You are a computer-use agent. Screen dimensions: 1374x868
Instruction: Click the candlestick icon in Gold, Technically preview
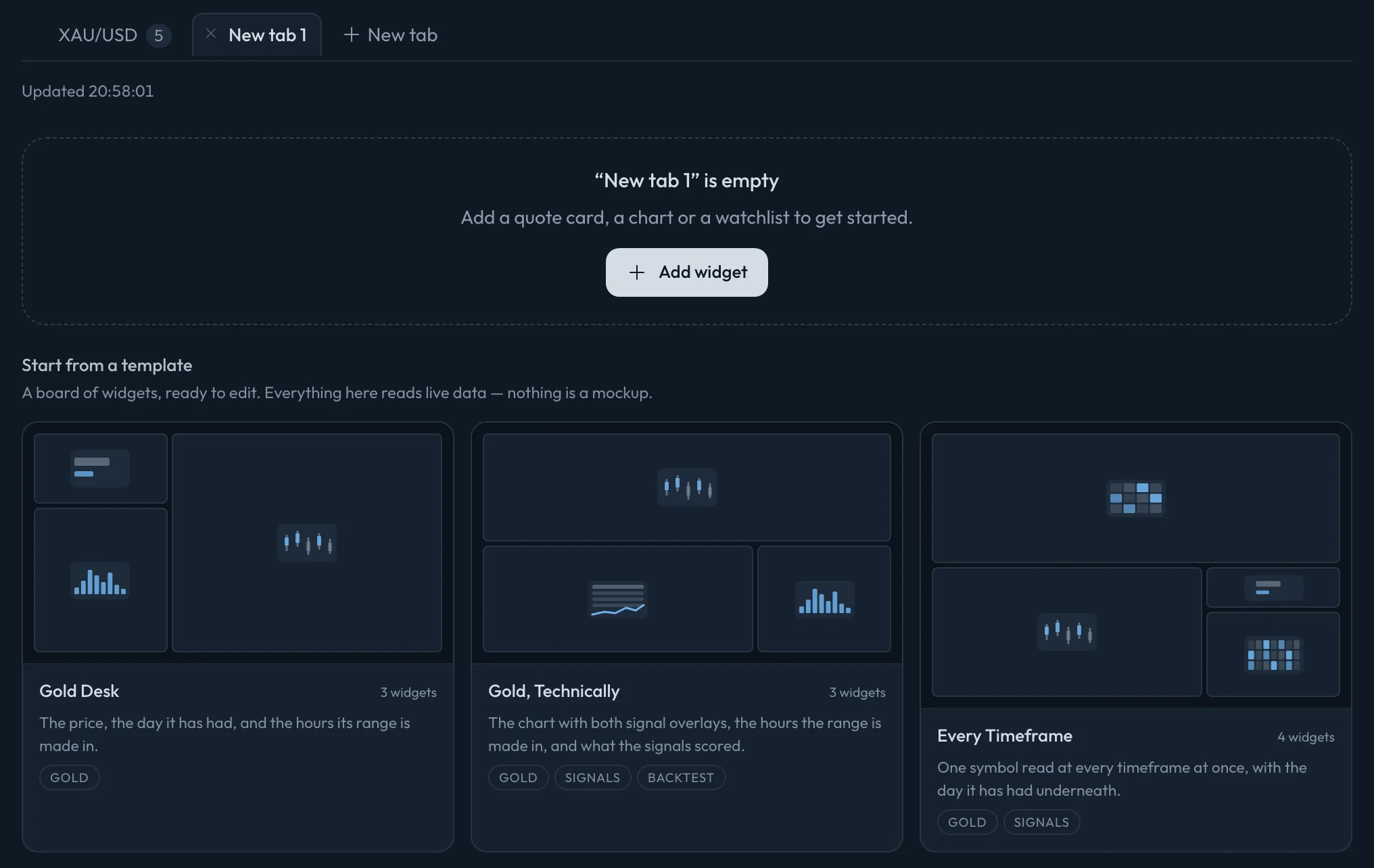(687, 487)
